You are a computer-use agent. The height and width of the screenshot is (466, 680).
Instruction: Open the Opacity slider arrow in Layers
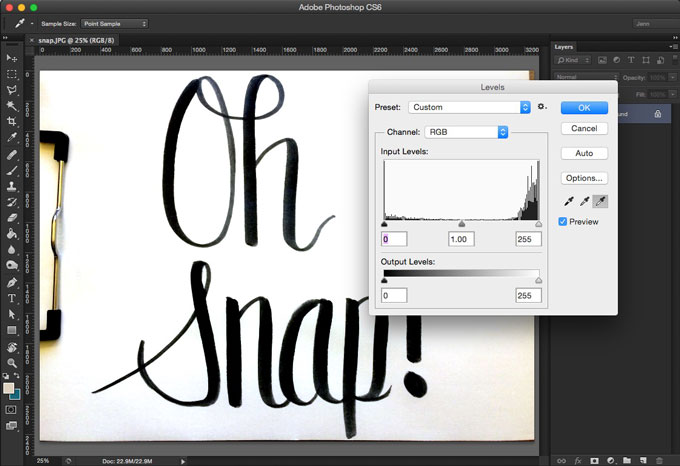pos(672,78)
